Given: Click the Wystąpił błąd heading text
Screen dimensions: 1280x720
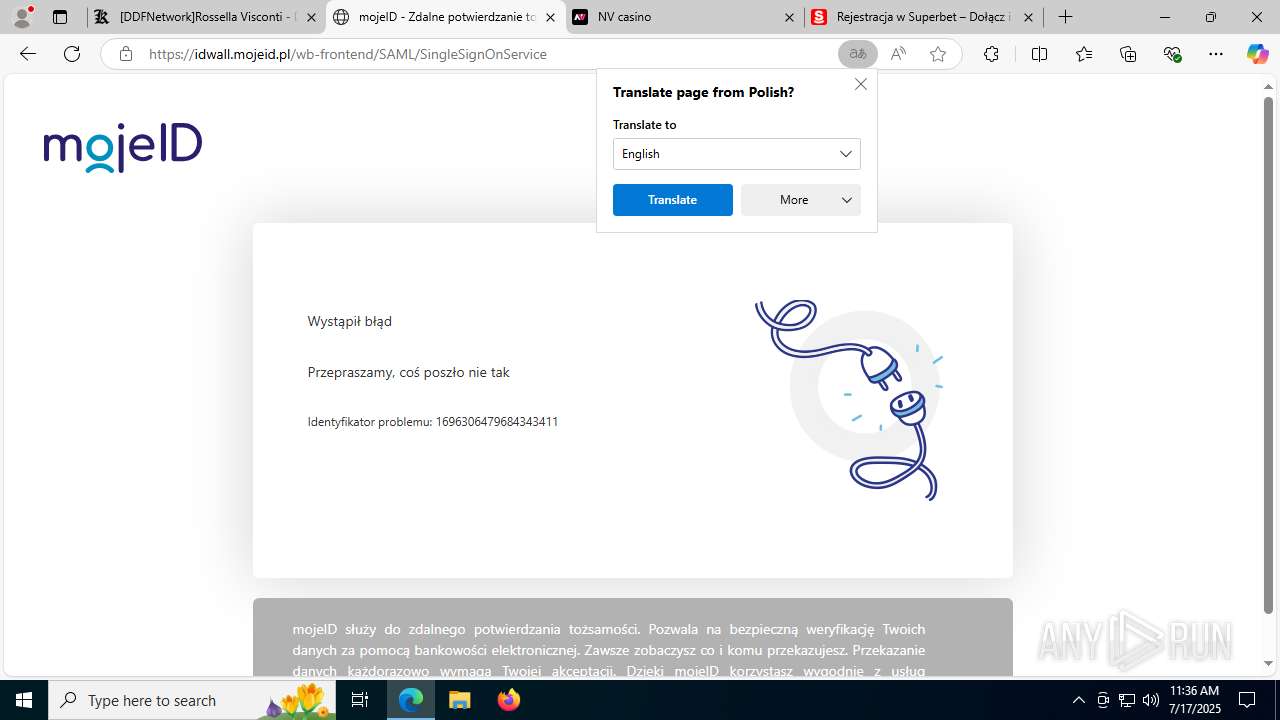Looking at the screenshot, I should (350, 321).
